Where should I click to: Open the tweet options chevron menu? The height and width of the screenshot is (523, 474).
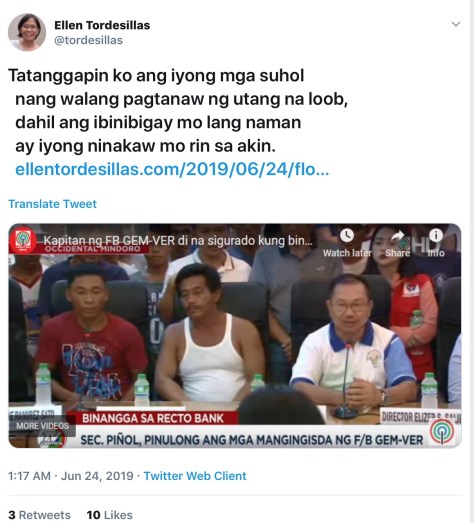[x=456, y=24]
